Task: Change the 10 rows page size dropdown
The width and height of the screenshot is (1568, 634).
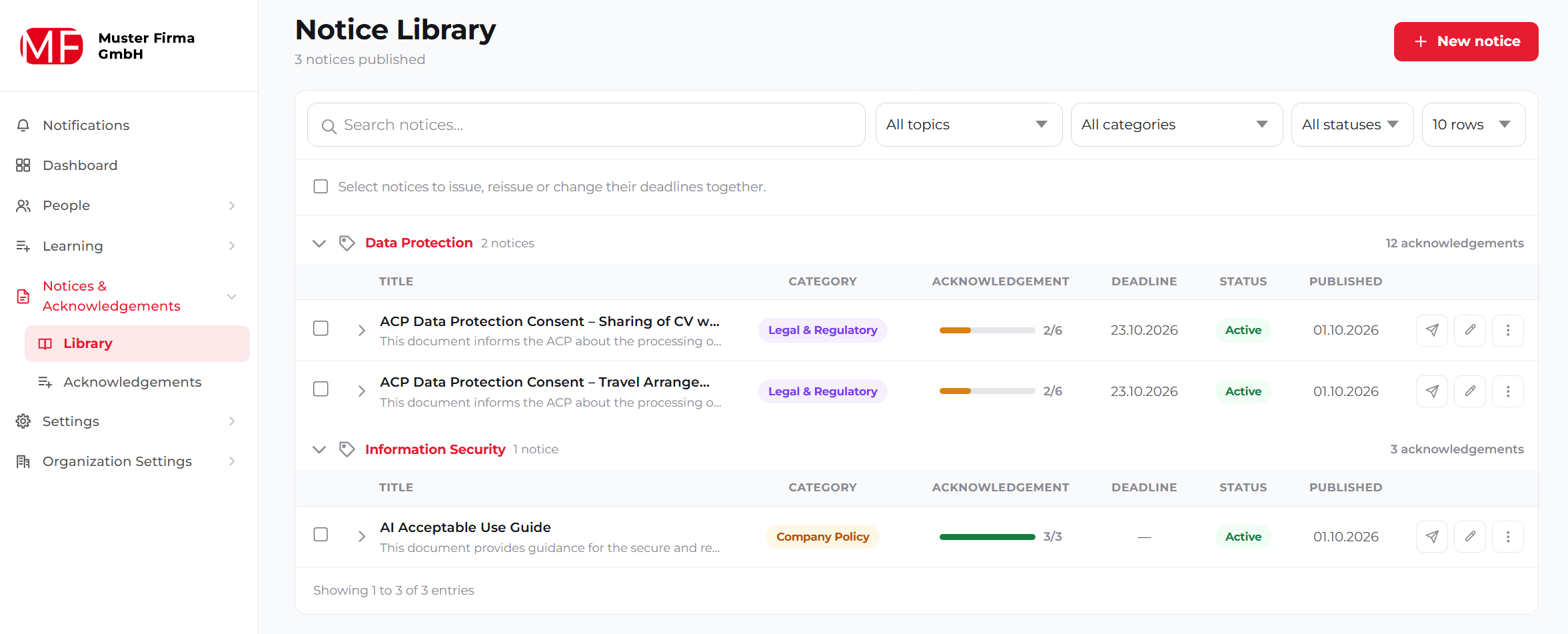Action: pyautogui.click(x=1473, y=125)
